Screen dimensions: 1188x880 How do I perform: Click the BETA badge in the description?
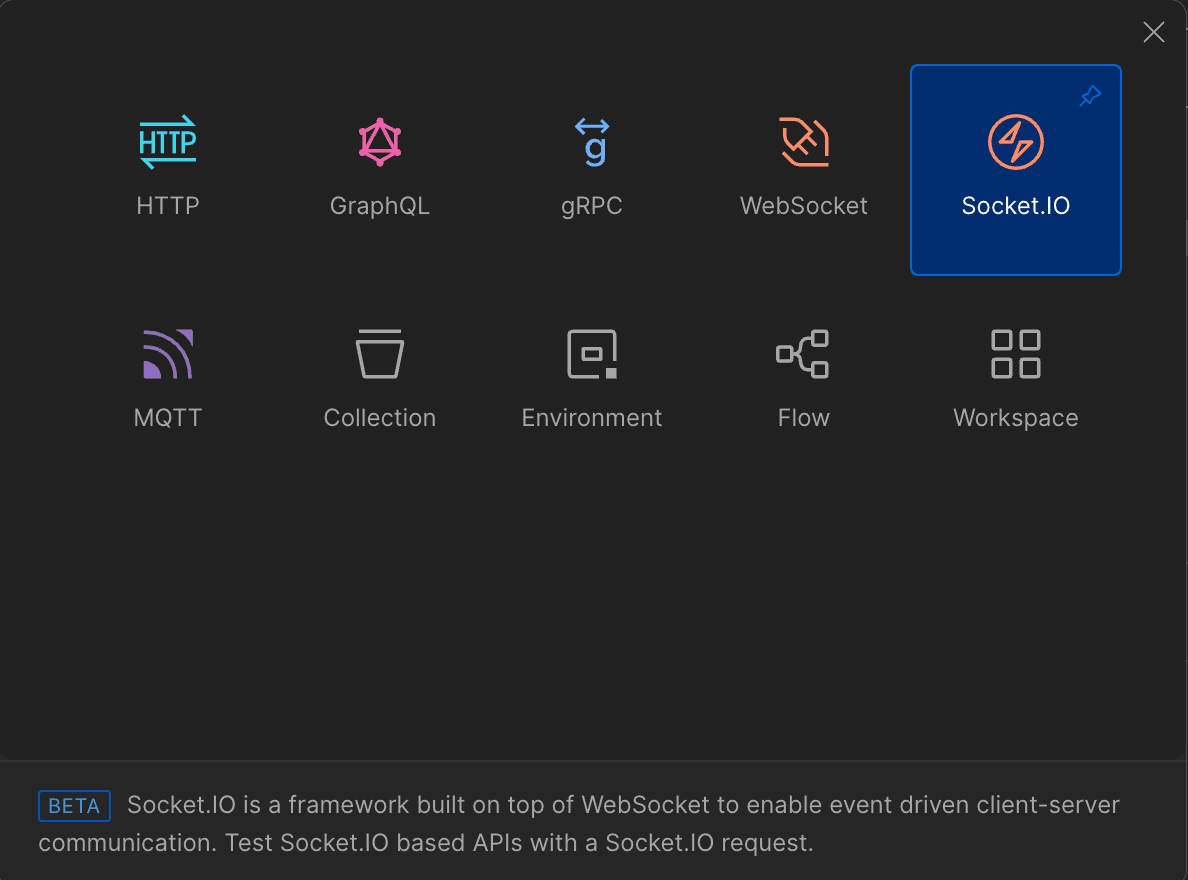click(74, 806)
